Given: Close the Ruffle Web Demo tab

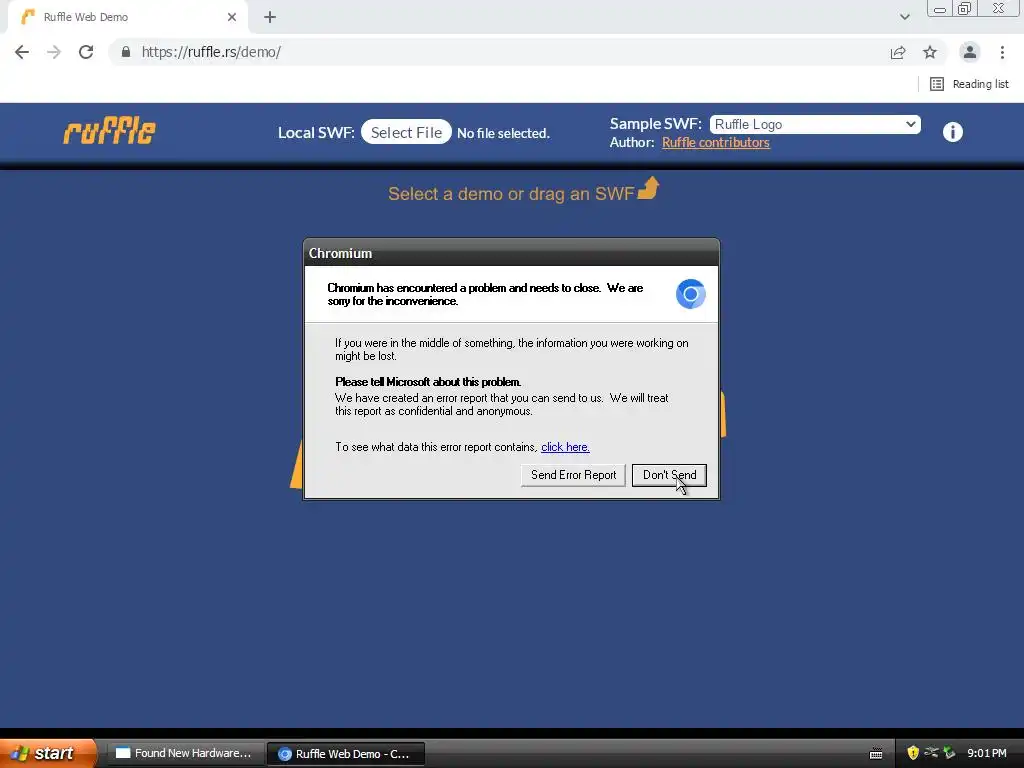Looking at the screenshot, I should point(232,17).
